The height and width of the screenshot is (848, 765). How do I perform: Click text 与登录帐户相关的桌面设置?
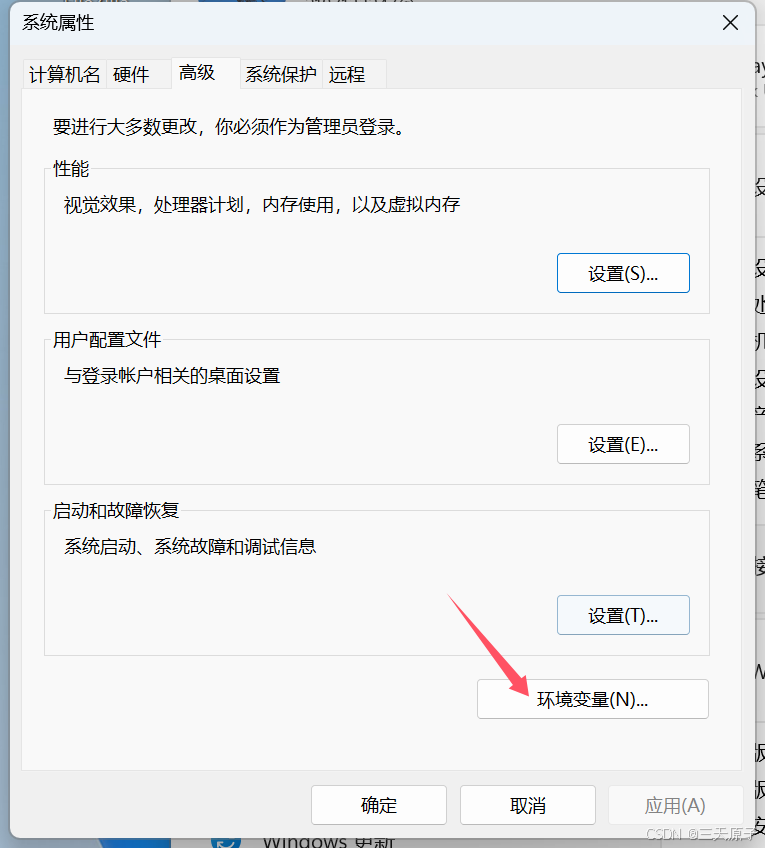(172, 376)
